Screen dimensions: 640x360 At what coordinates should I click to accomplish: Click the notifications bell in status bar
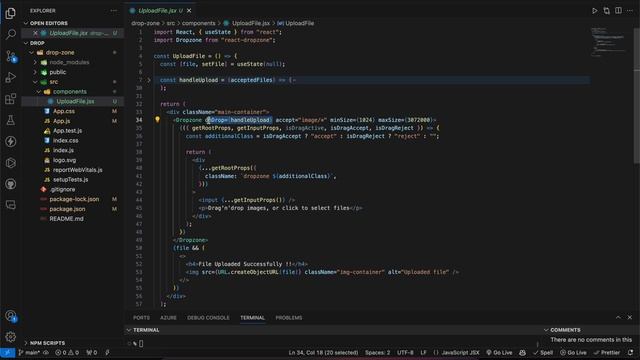point(631,352)
